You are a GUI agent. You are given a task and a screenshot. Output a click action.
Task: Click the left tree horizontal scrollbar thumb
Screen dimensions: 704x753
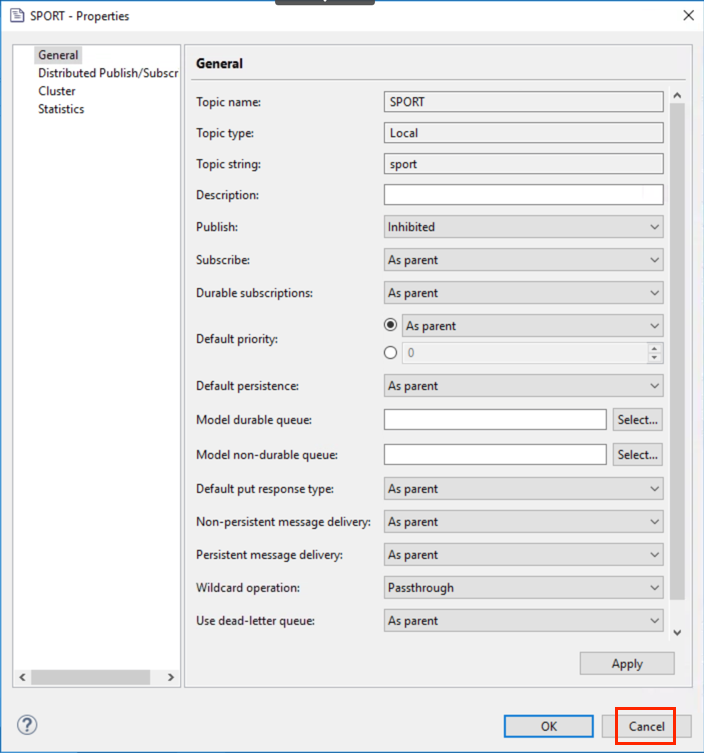point(91,677)
